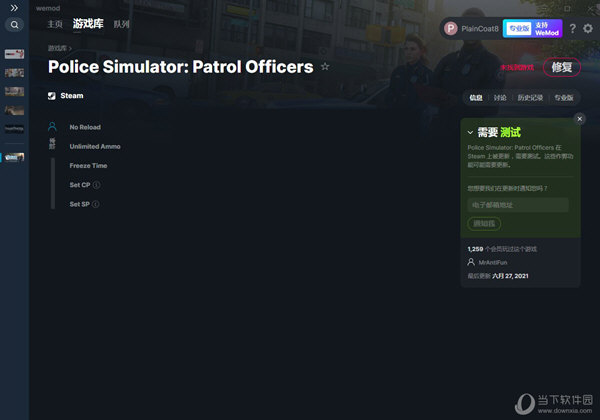Click 支持 WeMod support button
The image size is (600, 420).
tap(547, 29)
